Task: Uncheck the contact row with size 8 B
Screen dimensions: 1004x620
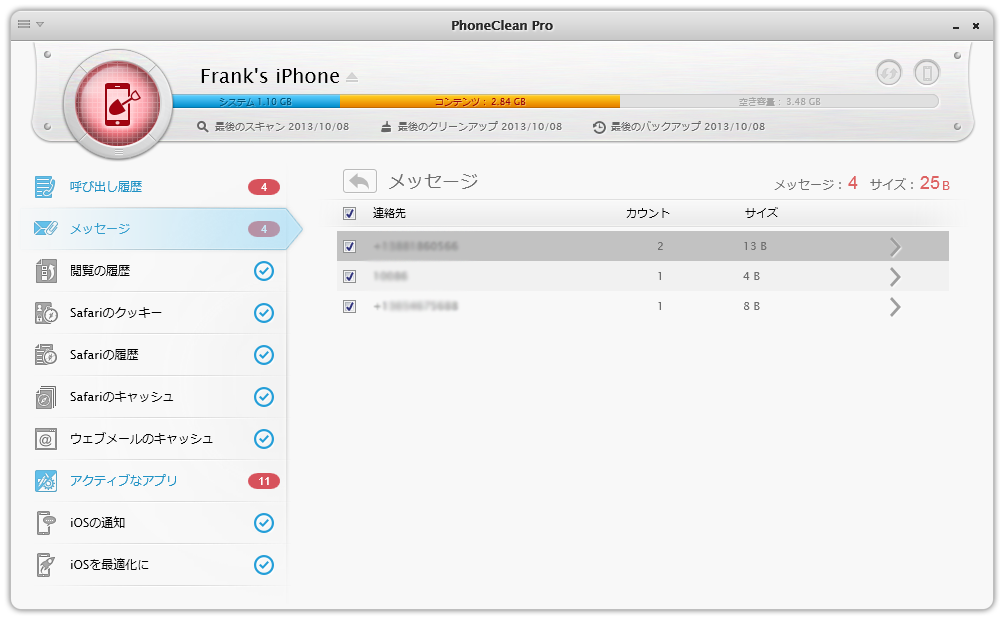Action: point(350,307)
